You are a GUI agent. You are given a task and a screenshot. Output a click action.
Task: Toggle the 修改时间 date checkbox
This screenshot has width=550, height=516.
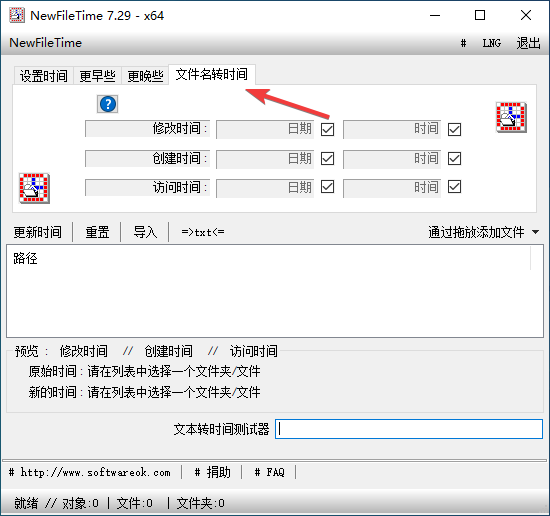pyautogui.click(x=327, y=129)
